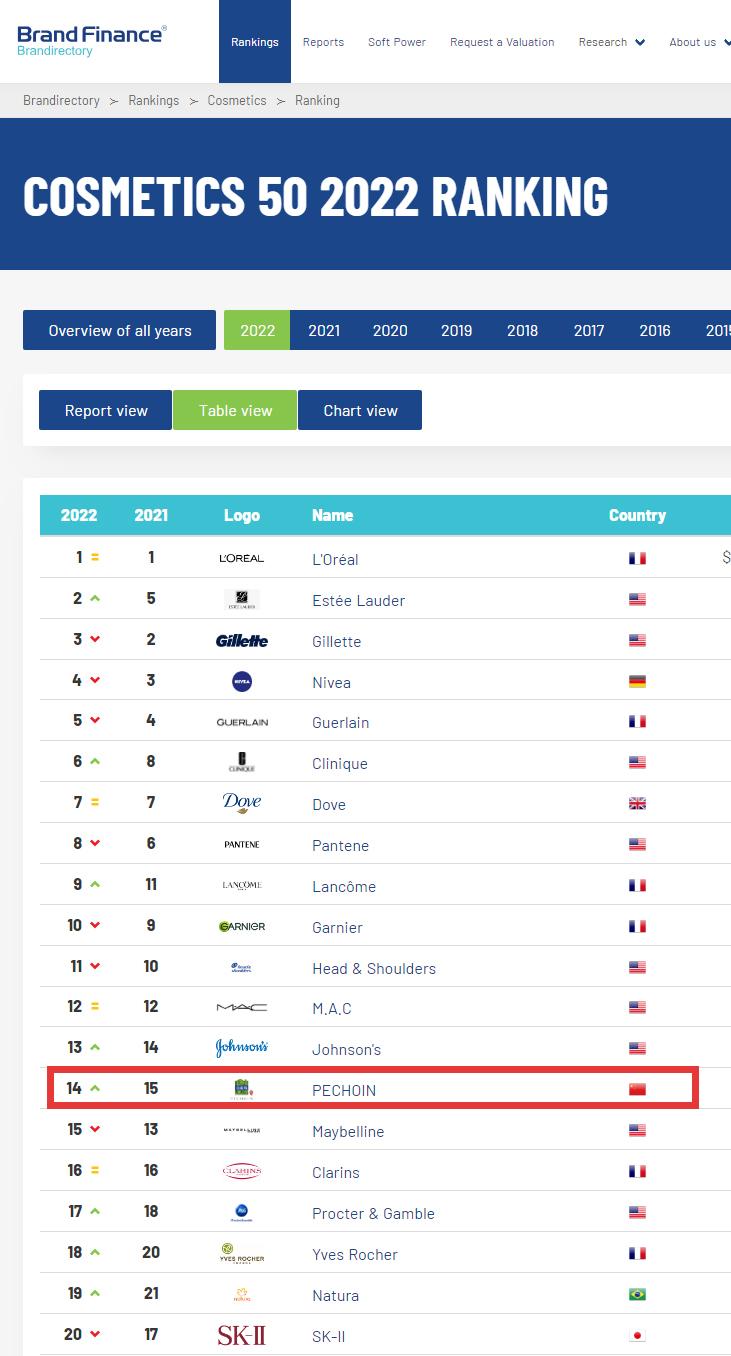The height and width of the screenshot is (1356, 731).
Task: Click the UK flag in Dove row
Action: [637, 803]
